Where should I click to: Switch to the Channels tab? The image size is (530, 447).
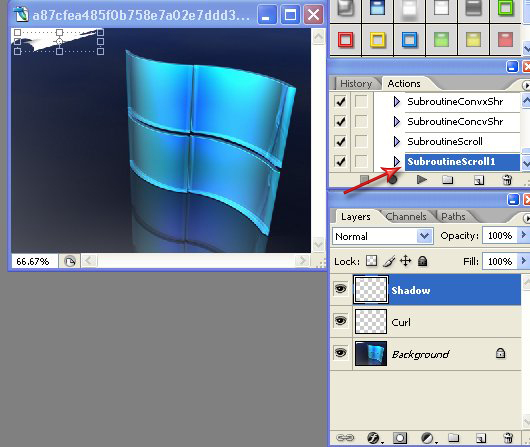[x=406, y=216]
